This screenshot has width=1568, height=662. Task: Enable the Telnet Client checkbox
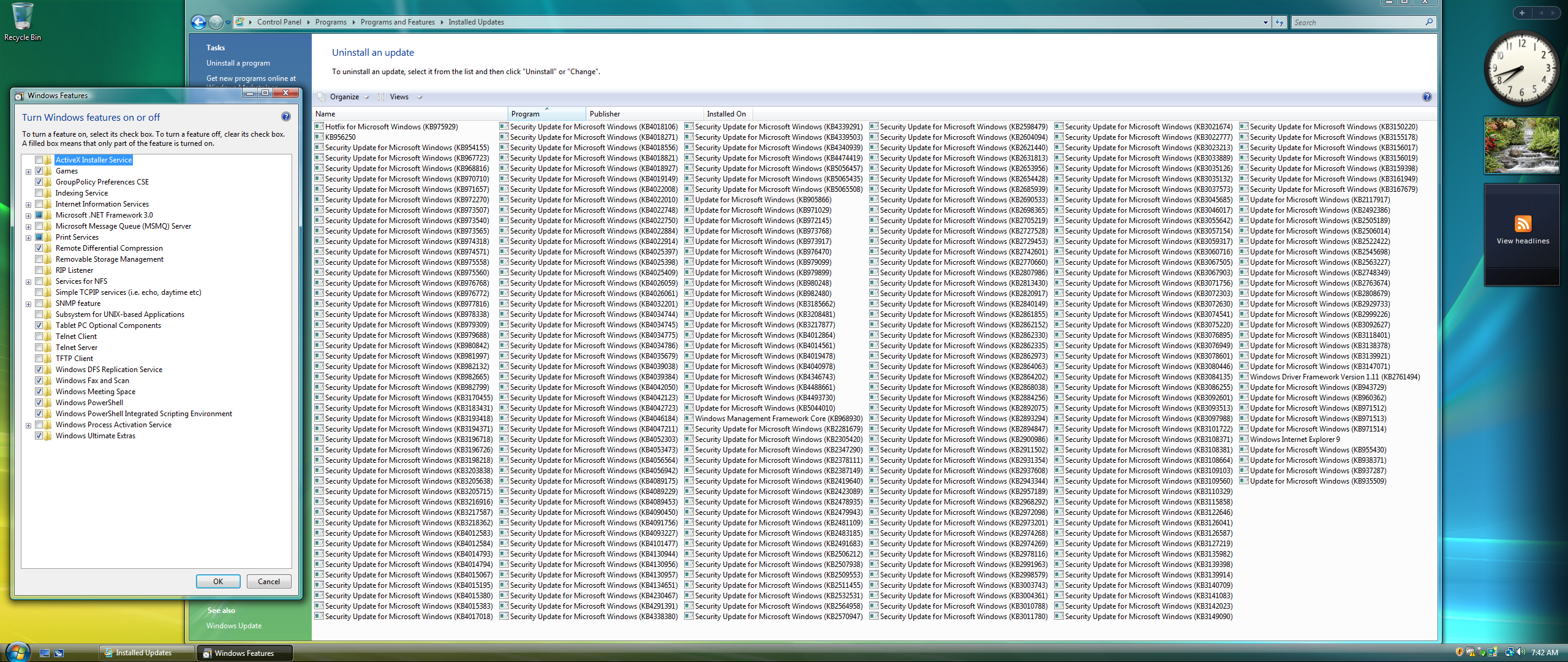(x=39, y=337)
